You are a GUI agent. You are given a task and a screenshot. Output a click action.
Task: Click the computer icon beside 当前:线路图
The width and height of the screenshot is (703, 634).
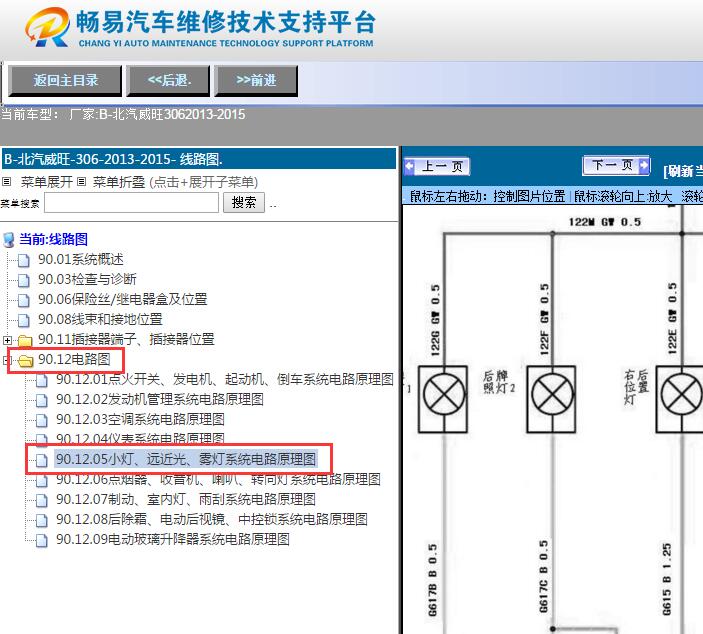click(9, 240)
